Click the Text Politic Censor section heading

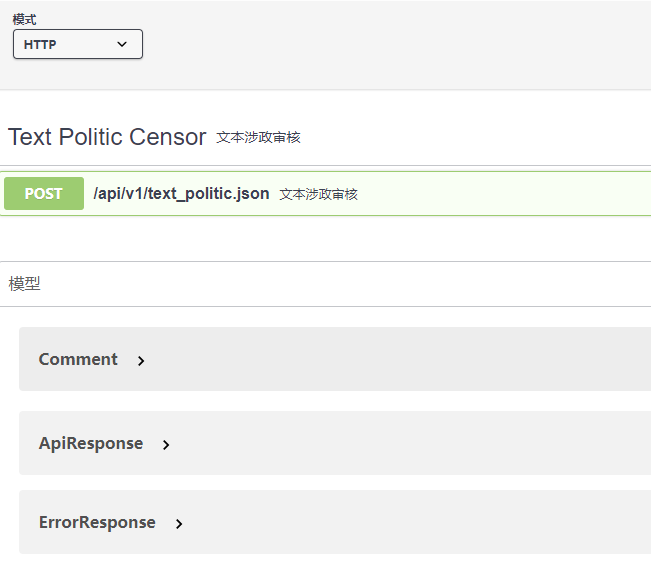coord(107,137)
